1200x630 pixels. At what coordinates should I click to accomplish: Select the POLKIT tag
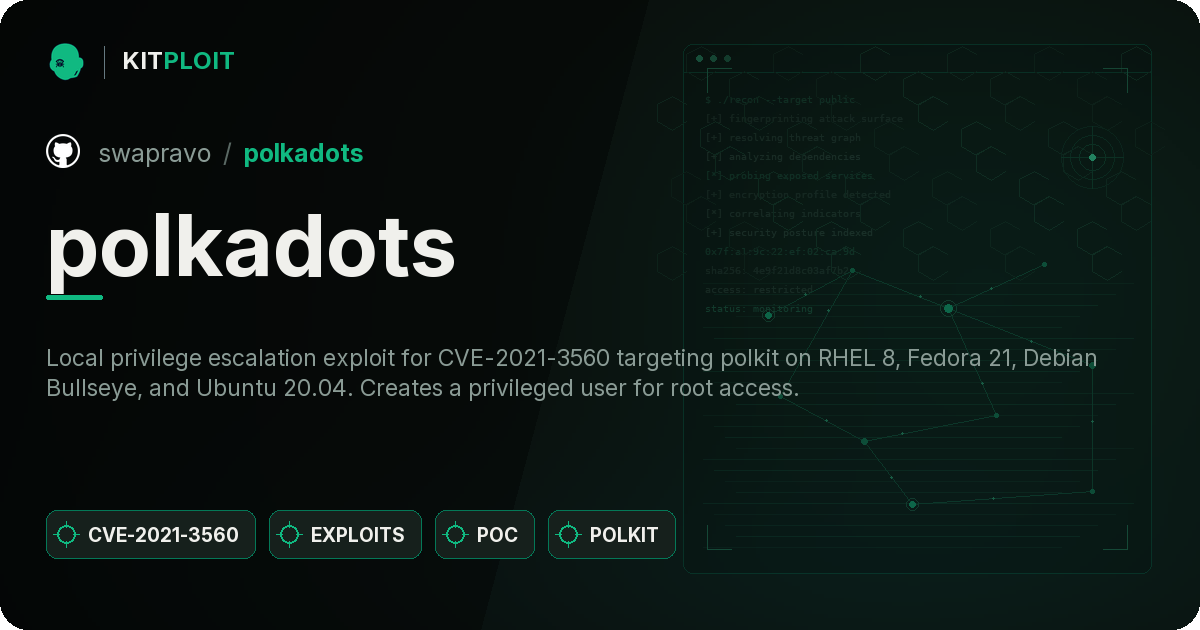pos(612,535)
